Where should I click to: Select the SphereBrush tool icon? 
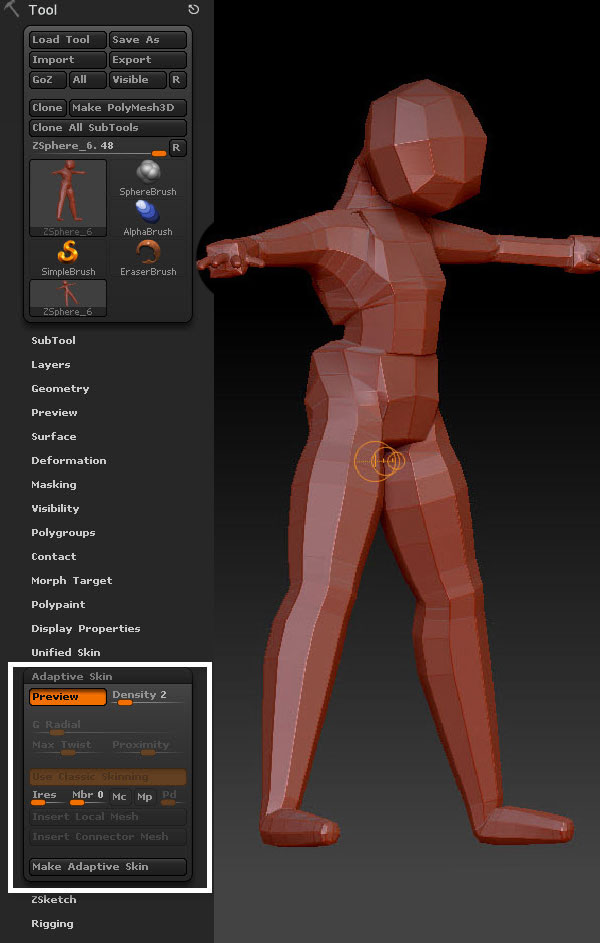point(148,174)
